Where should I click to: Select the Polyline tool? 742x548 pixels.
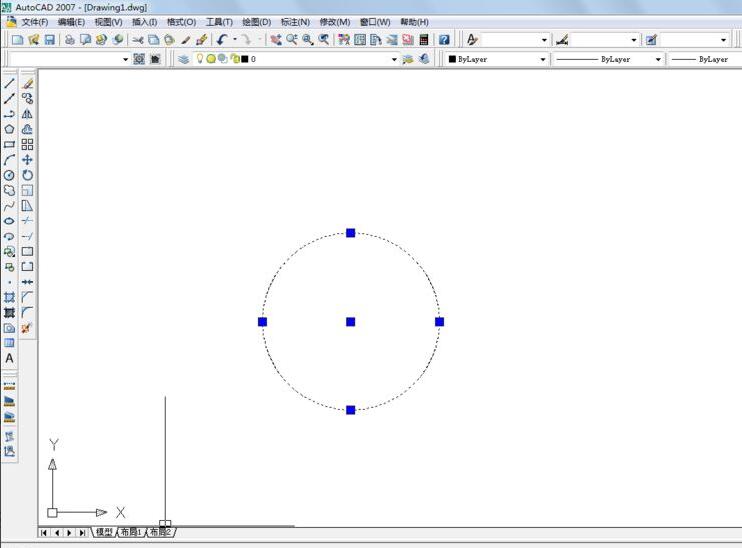9,114
